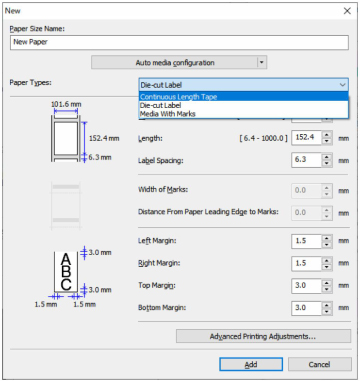Decrease Bottom Margin with down arrow
This screenshot has width=360, height=381.
coord(327,311)
